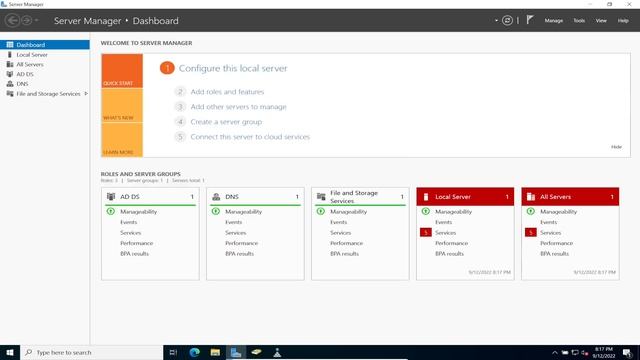Viewport: 640px width, 360px height.
Task: Open the All Servers tile header
Action: 570,196
